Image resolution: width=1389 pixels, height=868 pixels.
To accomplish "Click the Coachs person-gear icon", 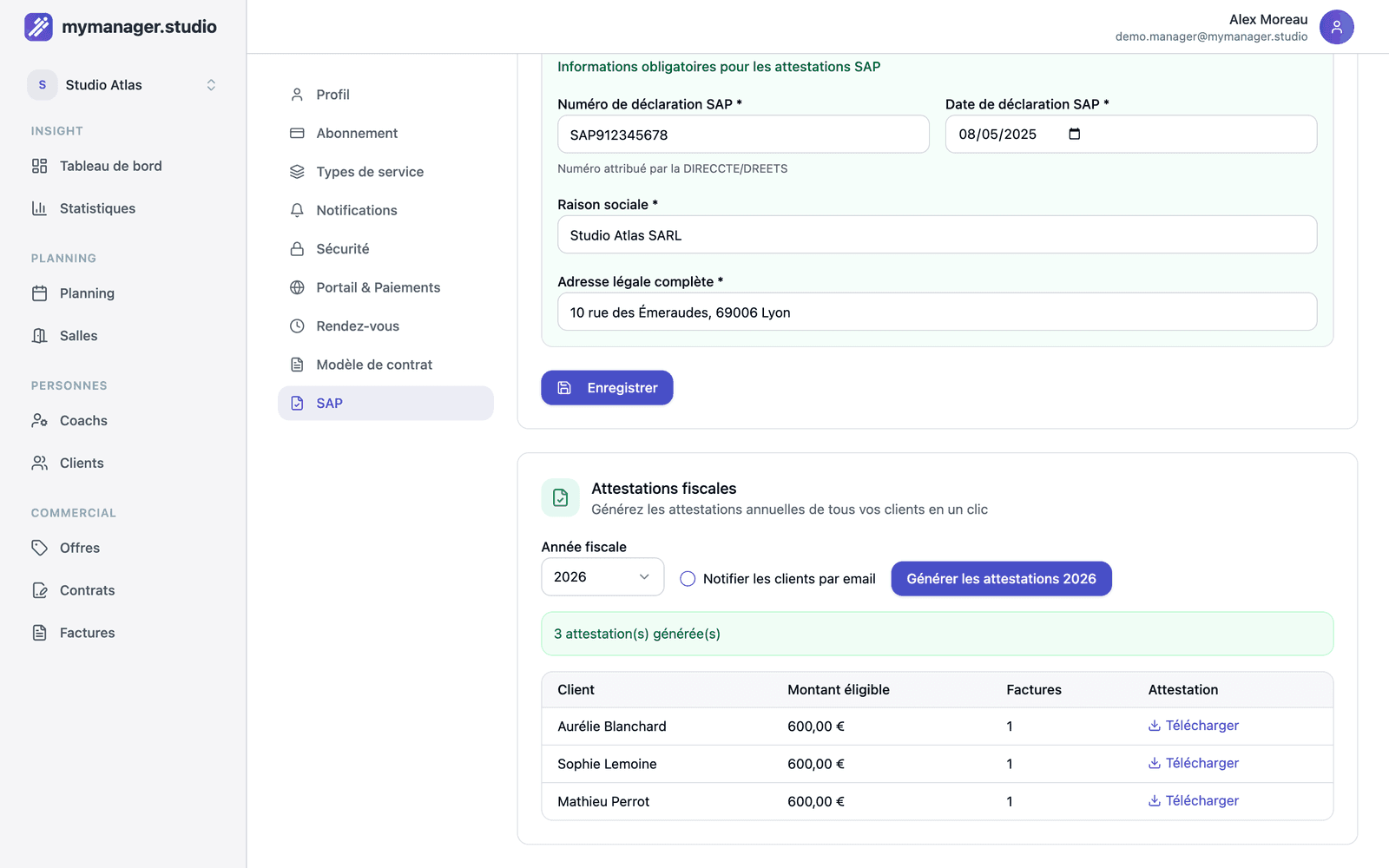I will click(39, 421).
